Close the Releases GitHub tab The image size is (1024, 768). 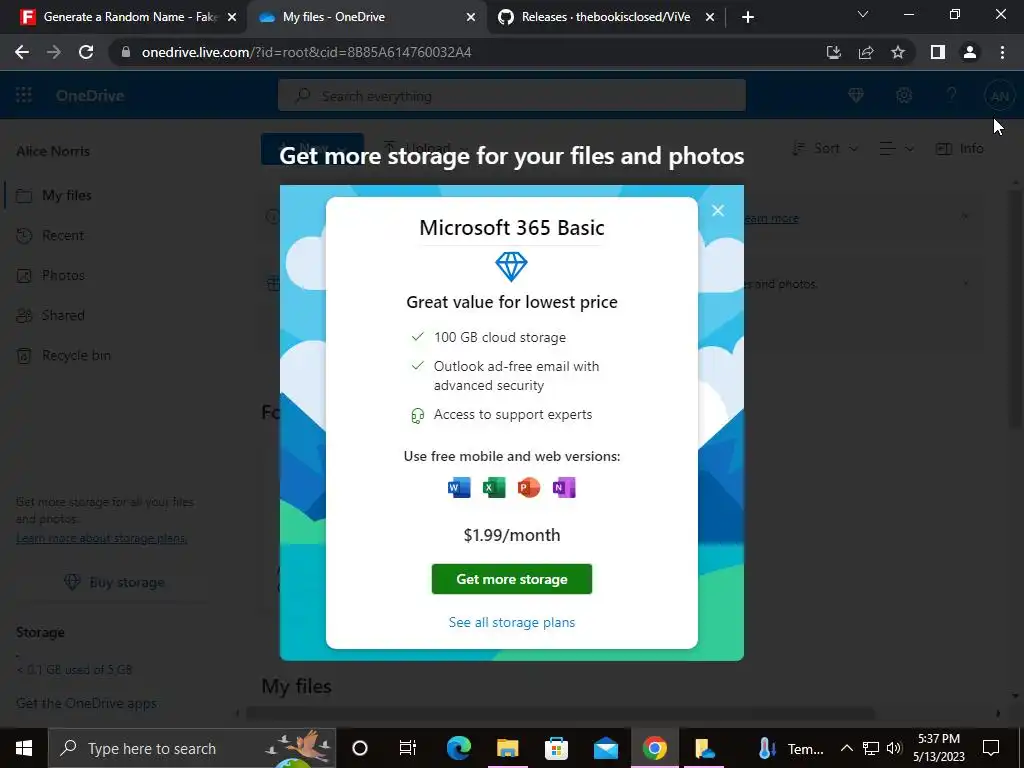pyautogui.click(x=710, y=18)
